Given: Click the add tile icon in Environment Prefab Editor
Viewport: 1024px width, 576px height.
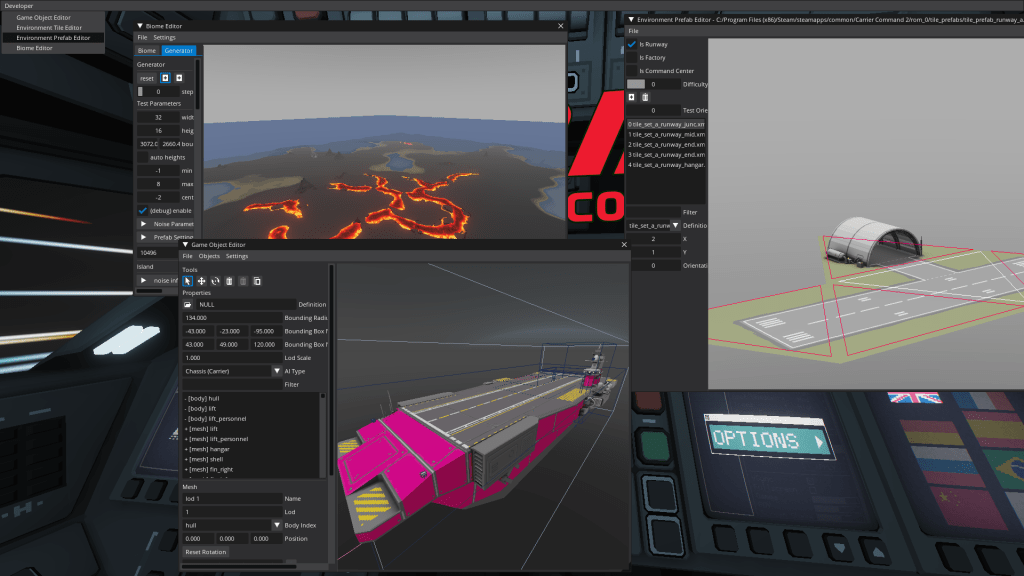Looking at the screenshot, I should click(632, 97).
